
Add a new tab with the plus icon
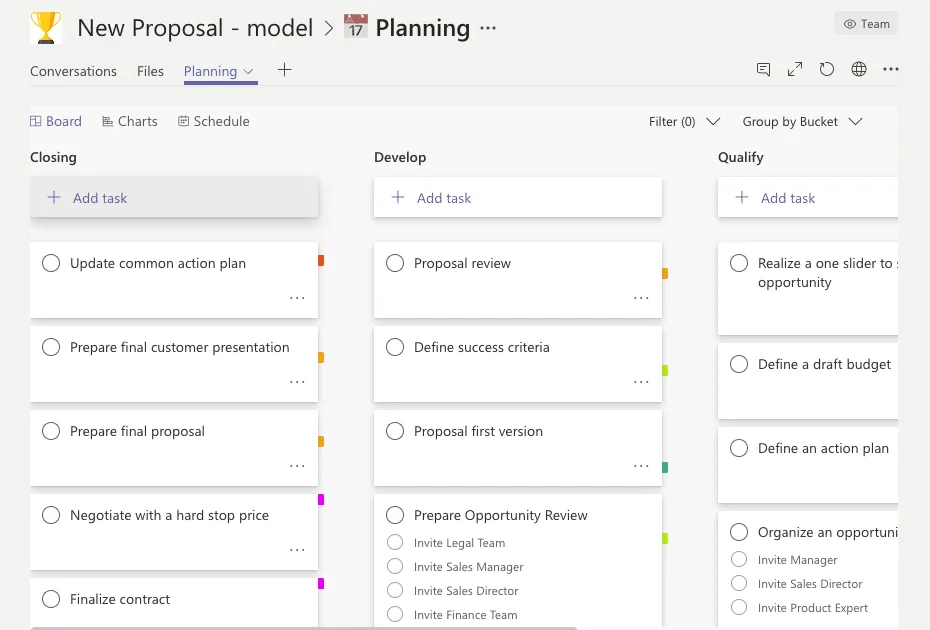point(285,70)
